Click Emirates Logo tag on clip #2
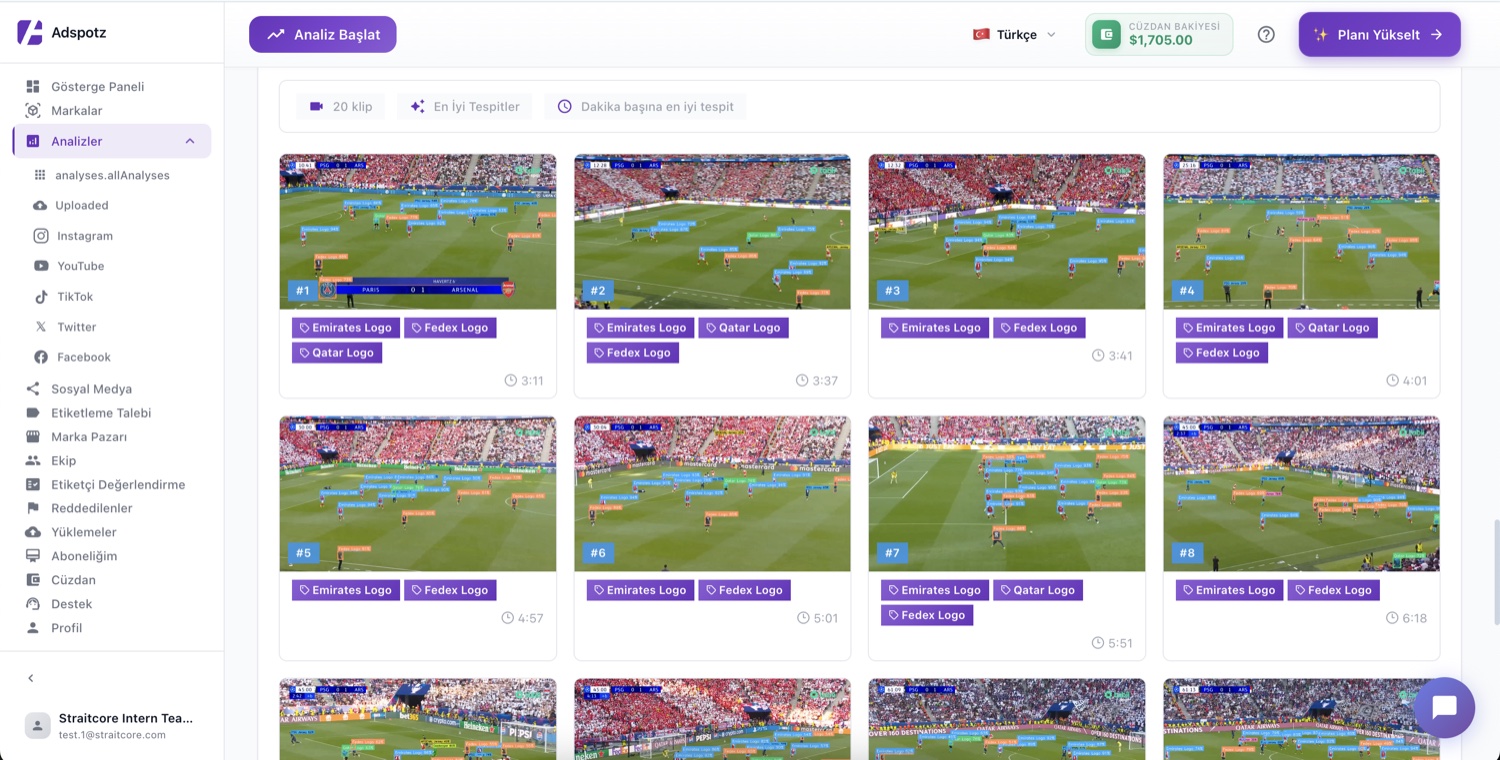Viewport: 1500px width, 760px height. click(x=640, y=328)
